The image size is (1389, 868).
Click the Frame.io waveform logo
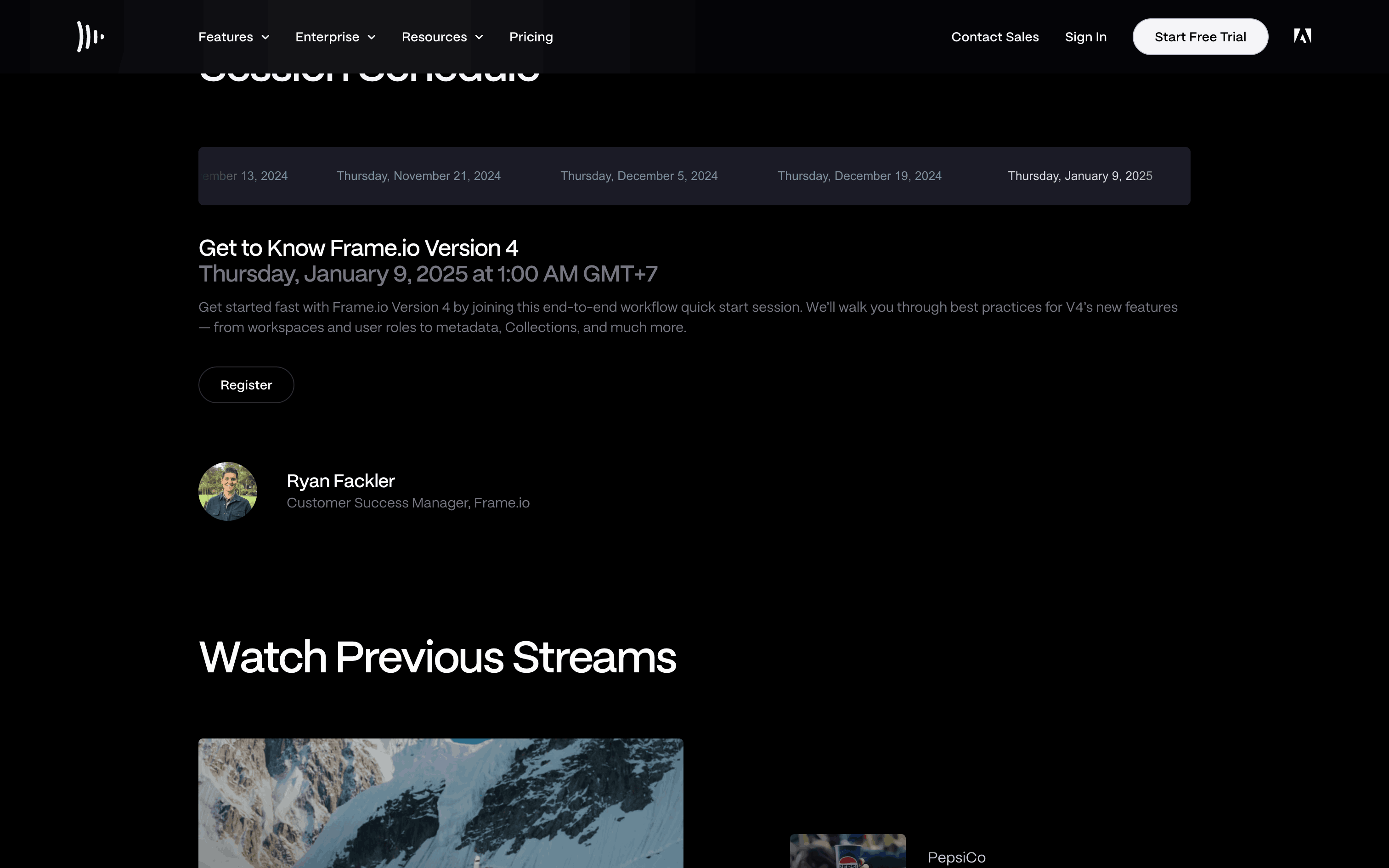tap(90, 37)
